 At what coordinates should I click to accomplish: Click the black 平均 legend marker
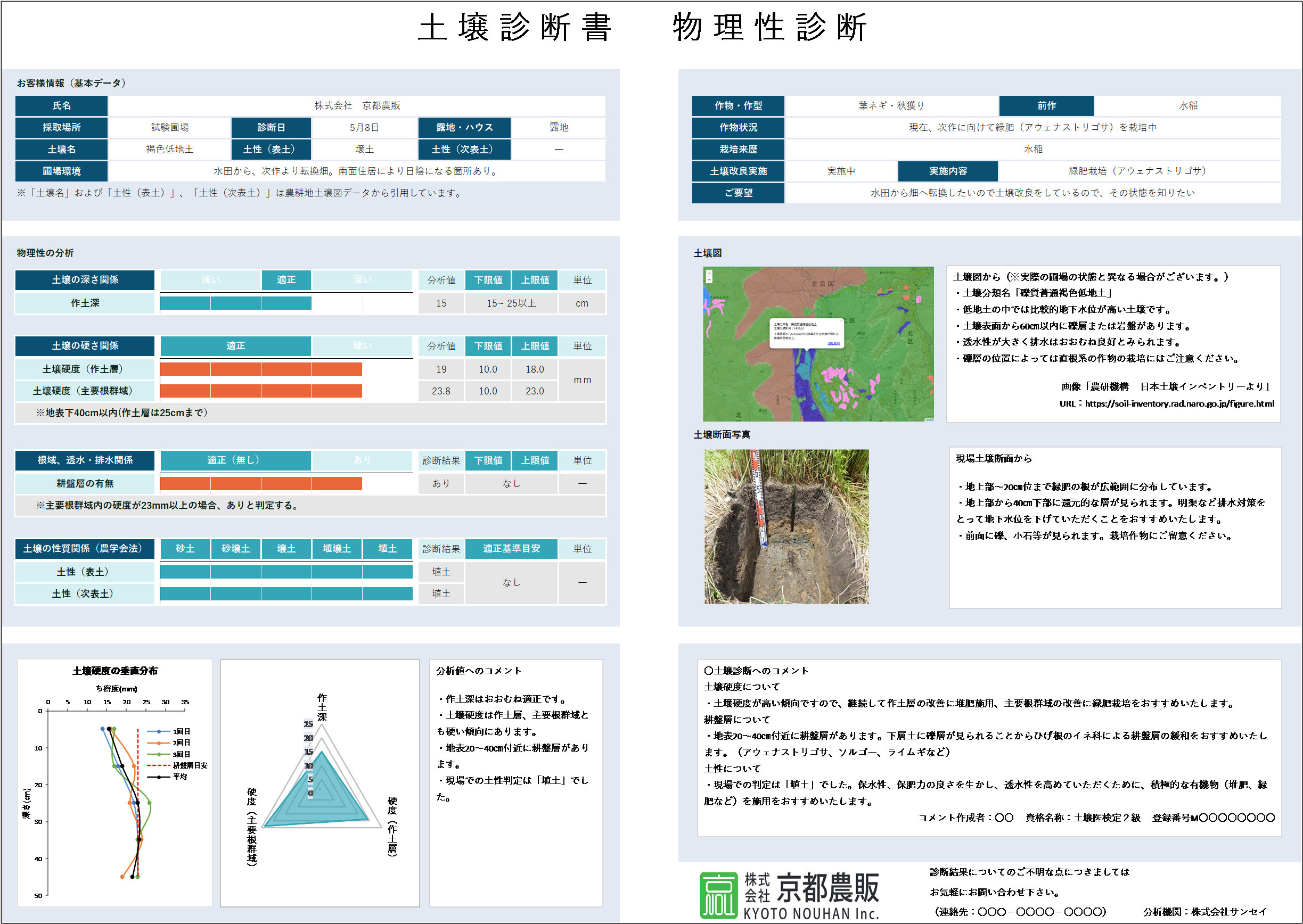(159, 777)
